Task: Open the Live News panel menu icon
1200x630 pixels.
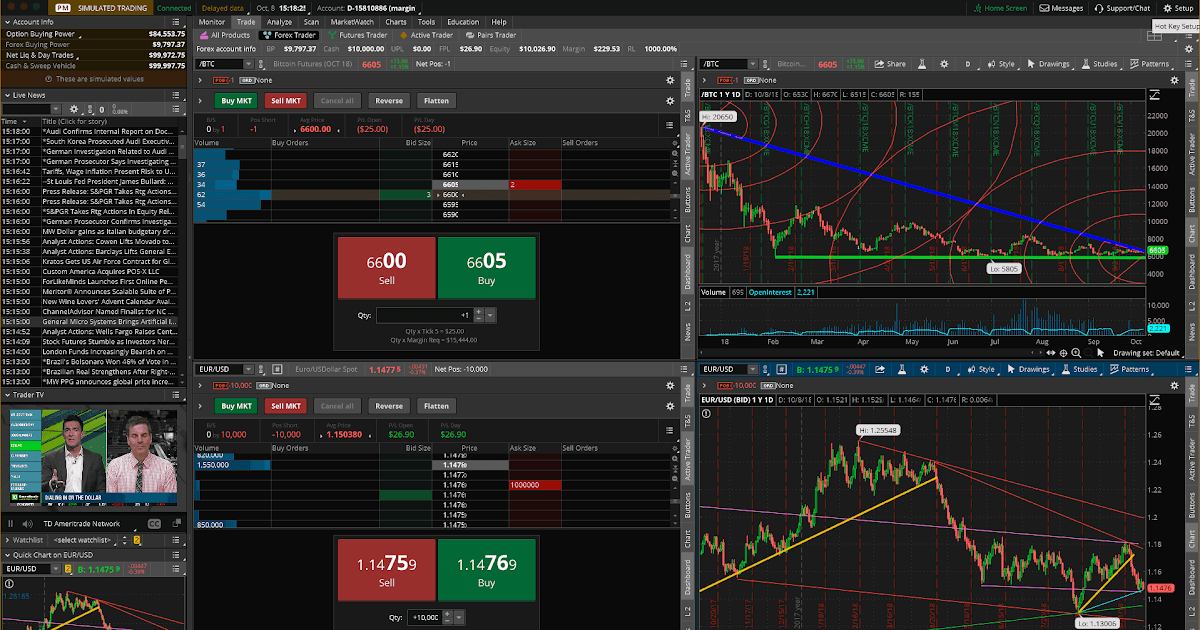Action: [x=178, y=95]
